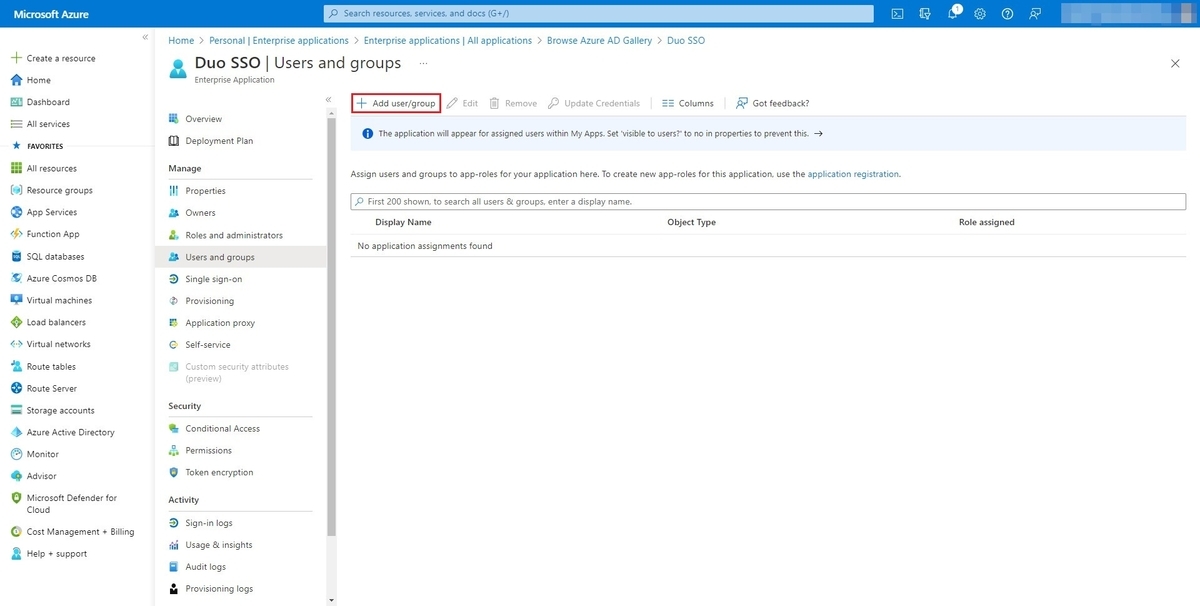The image size is (1200, 606).
Task: Click the Virtual networks icon
Action: tap(16, 344)
